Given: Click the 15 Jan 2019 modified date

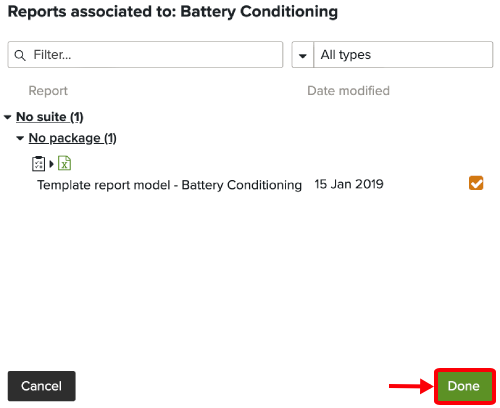Looking at the screenshot, I should tap(349, 184).
